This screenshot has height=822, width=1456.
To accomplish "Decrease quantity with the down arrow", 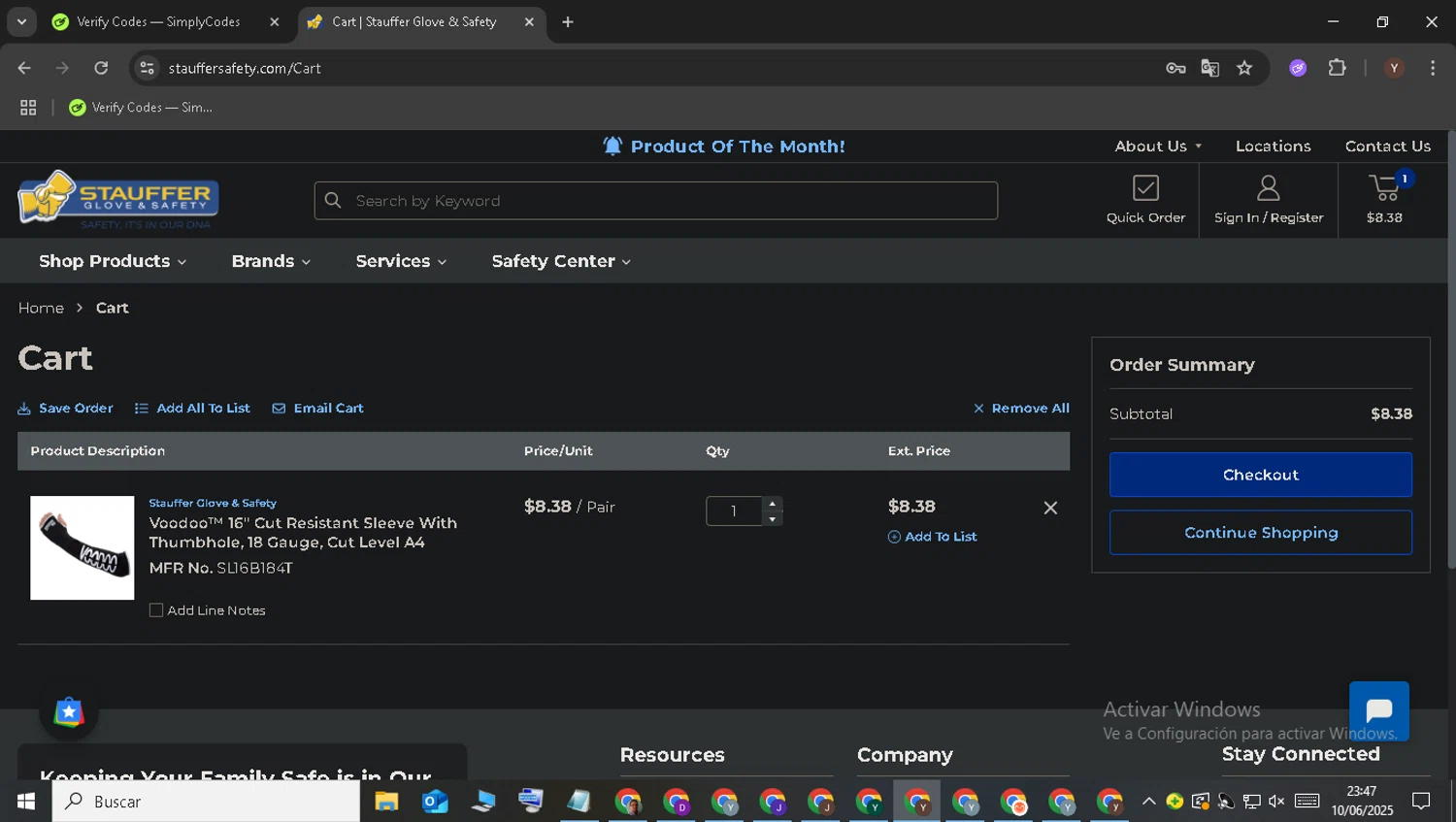I will 773,519.
